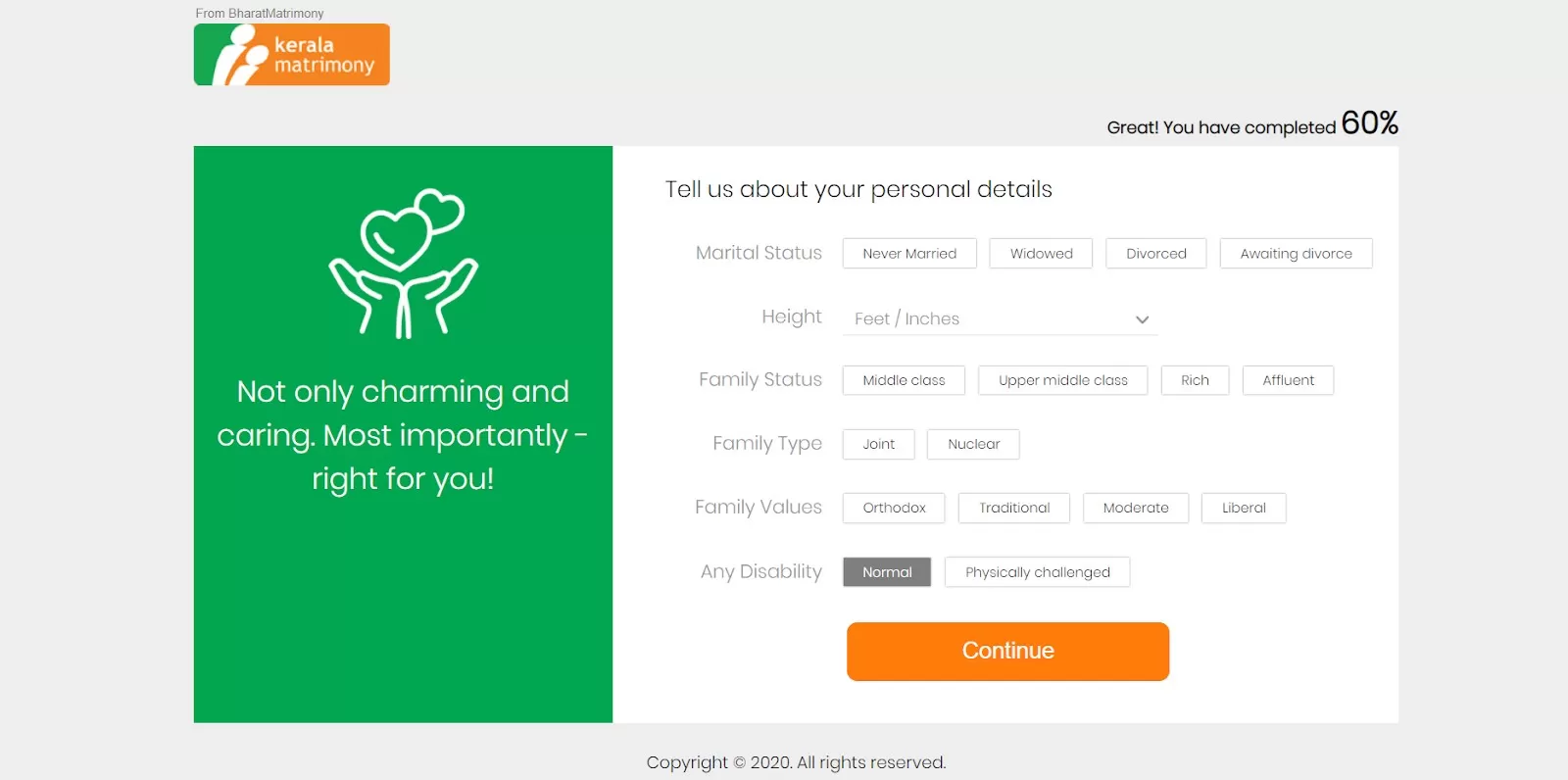Choose Widowed marital status

coord(1041,254)
